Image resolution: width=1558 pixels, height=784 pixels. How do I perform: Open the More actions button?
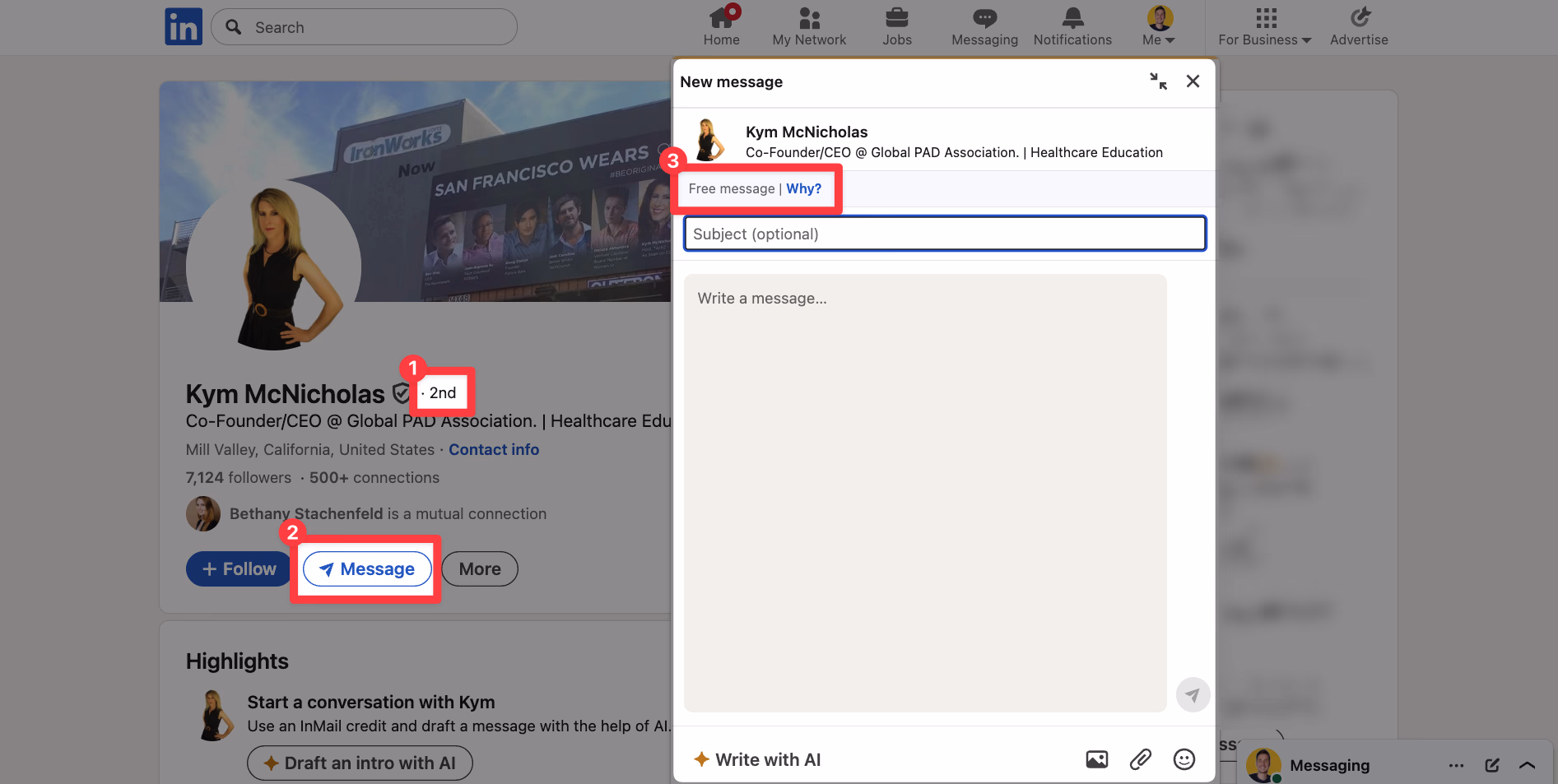[x=480, y=569]
